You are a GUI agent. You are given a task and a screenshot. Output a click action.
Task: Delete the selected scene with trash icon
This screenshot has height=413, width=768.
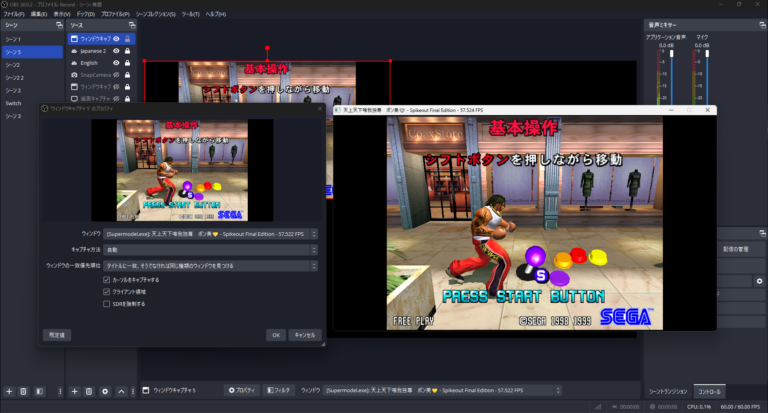(23, 391)
